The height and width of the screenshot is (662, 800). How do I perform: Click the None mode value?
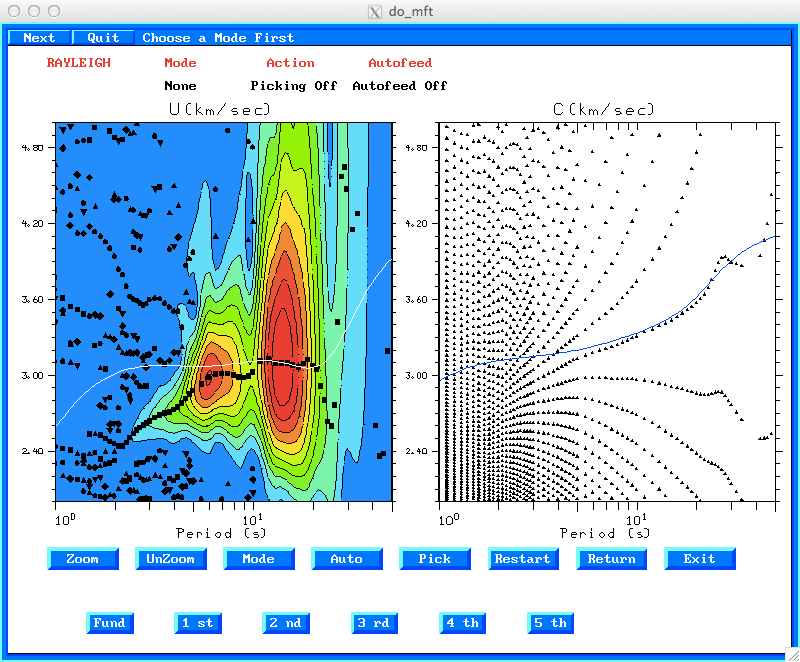click(x=180, y=86)
